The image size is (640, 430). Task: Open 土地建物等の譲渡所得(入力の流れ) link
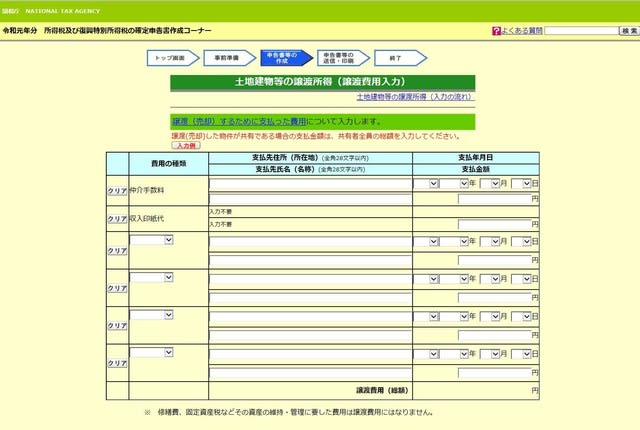click(x=415, y=97)
